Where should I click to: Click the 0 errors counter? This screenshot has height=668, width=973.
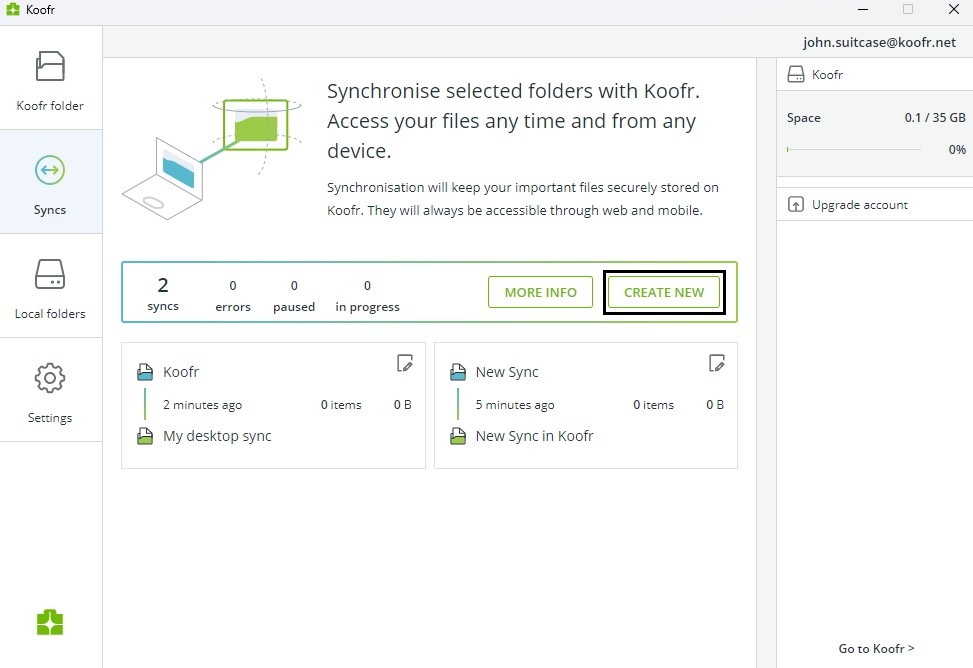[233, 296]
